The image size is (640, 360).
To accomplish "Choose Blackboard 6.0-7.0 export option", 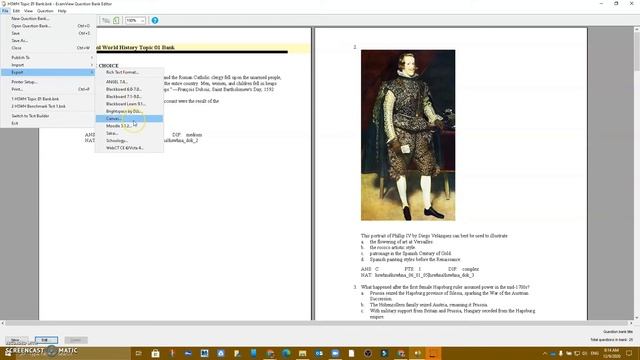I will point(129,89).
